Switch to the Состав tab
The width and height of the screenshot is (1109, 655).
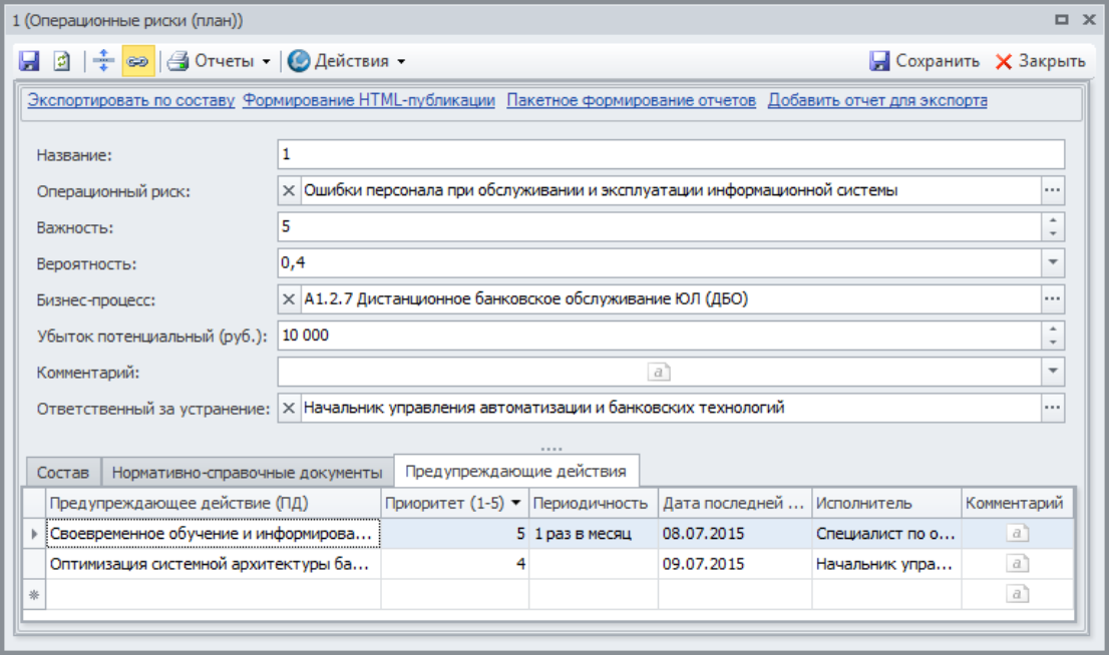pyautogui.click(x=62, y=472)
